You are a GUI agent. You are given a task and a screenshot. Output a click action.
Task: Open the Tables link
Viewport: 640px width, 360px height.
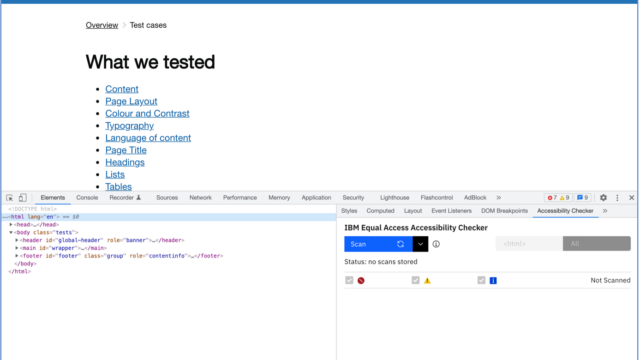pyautogui.click(x=118, y=187)
